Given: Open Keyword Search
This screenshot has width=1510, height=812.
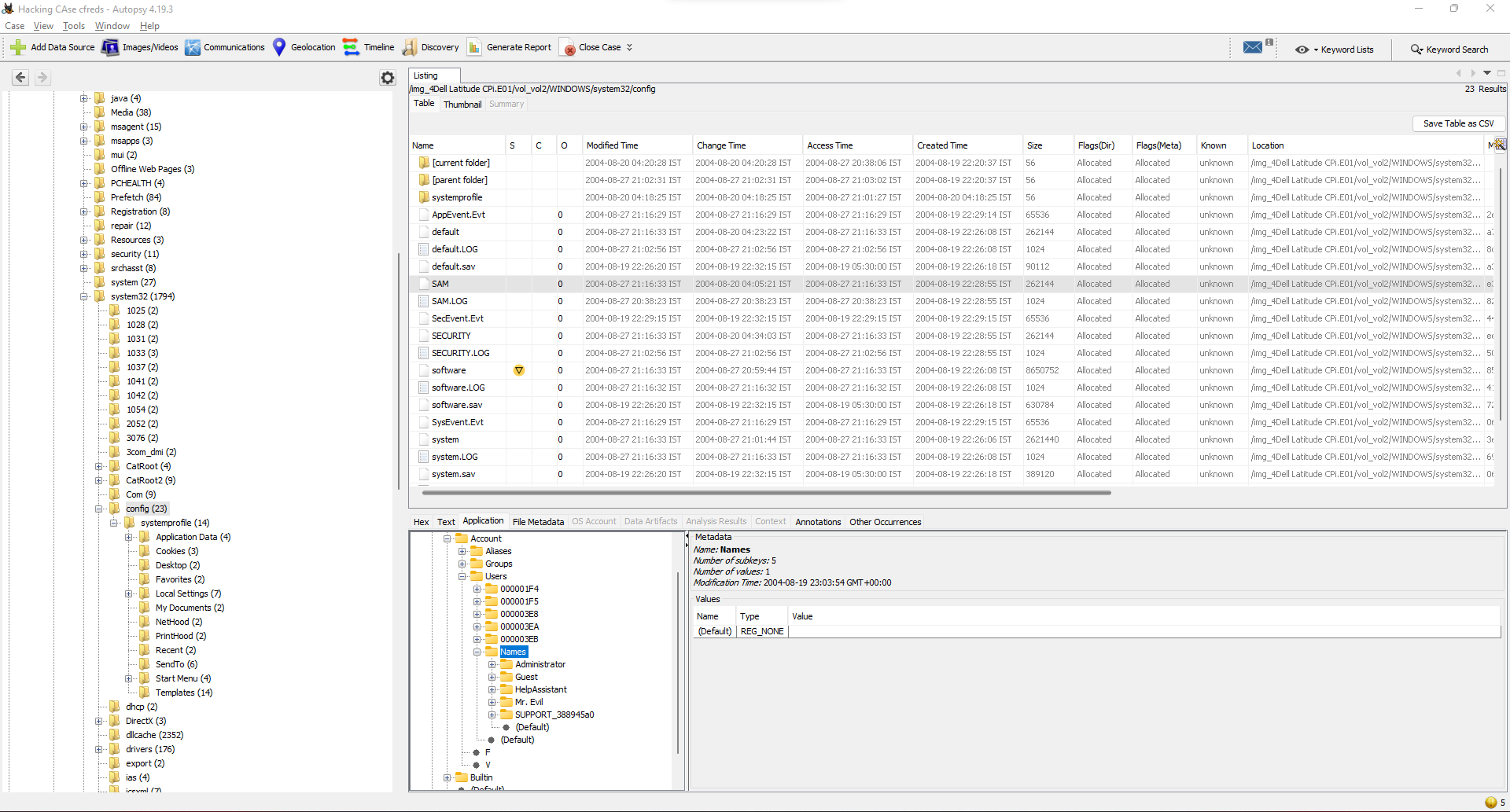Looking at the screenshot, I should (x=1449, y=50).
